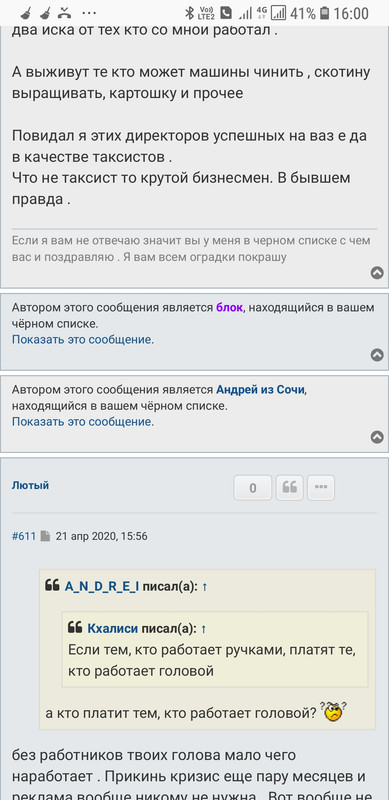The width and height of the screenshot is (389, 800).
Task: Tap quote mark icon beside Кхалиси
Action: pyautogui.click(x=75, y=628)
